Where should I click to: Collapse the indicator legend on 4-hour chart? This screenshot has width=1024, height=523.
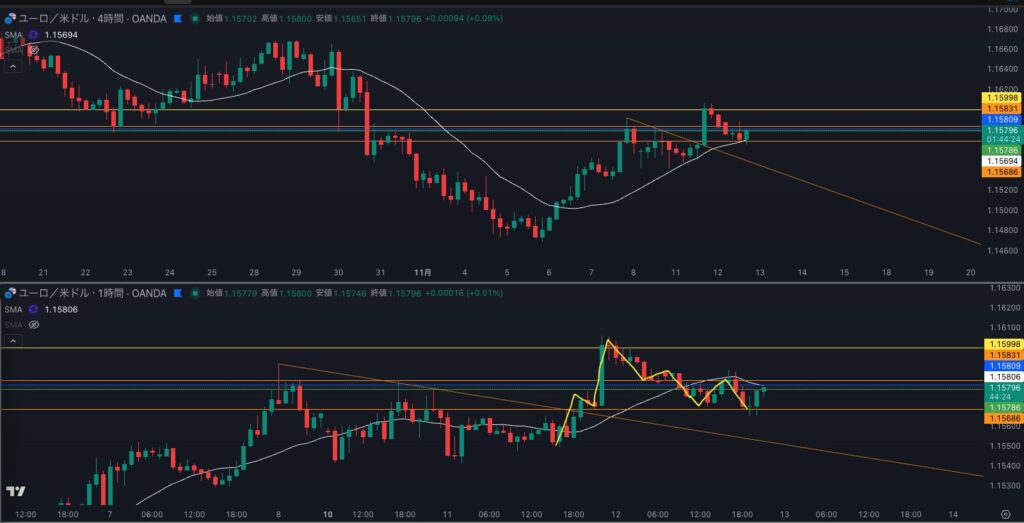[13, 66]
